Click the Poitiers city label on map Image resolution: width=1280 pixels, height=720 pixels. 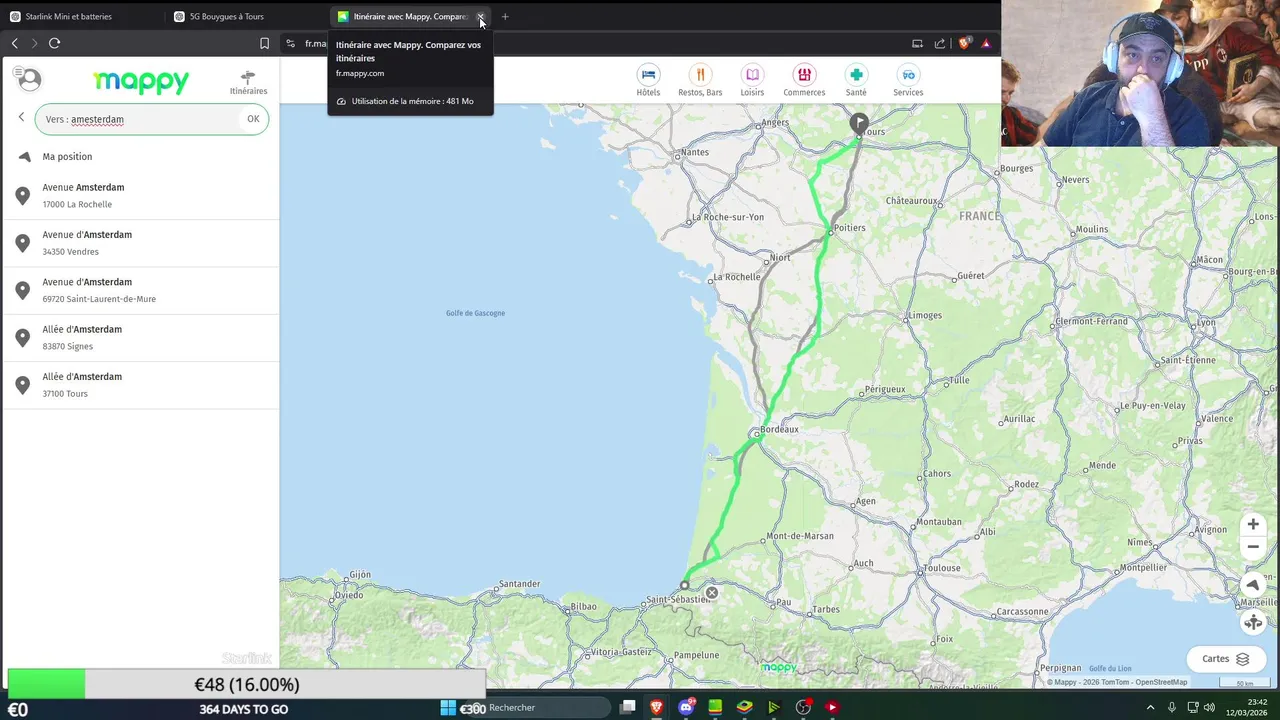pos(849,227)
